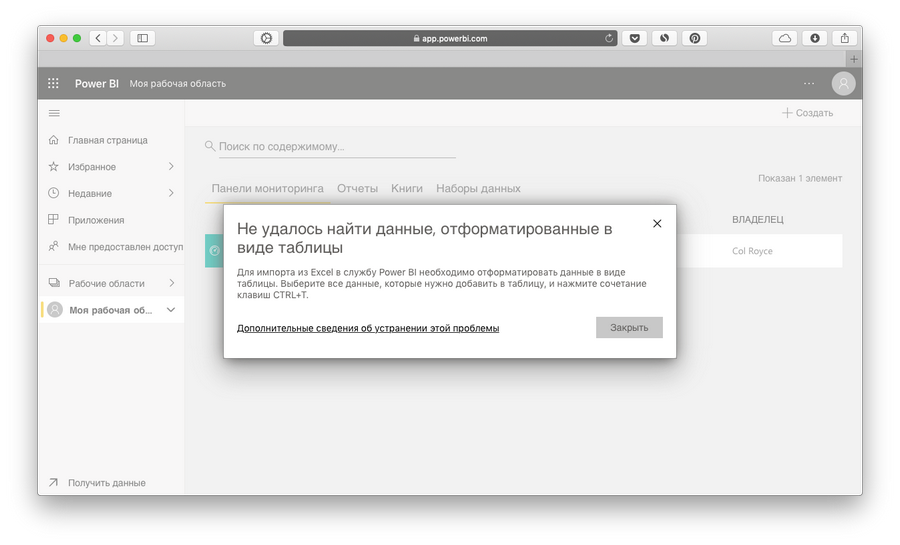Switch to the Отчеты tab
The width and height of the screenshot is (900, 545).
pos(357,188)
